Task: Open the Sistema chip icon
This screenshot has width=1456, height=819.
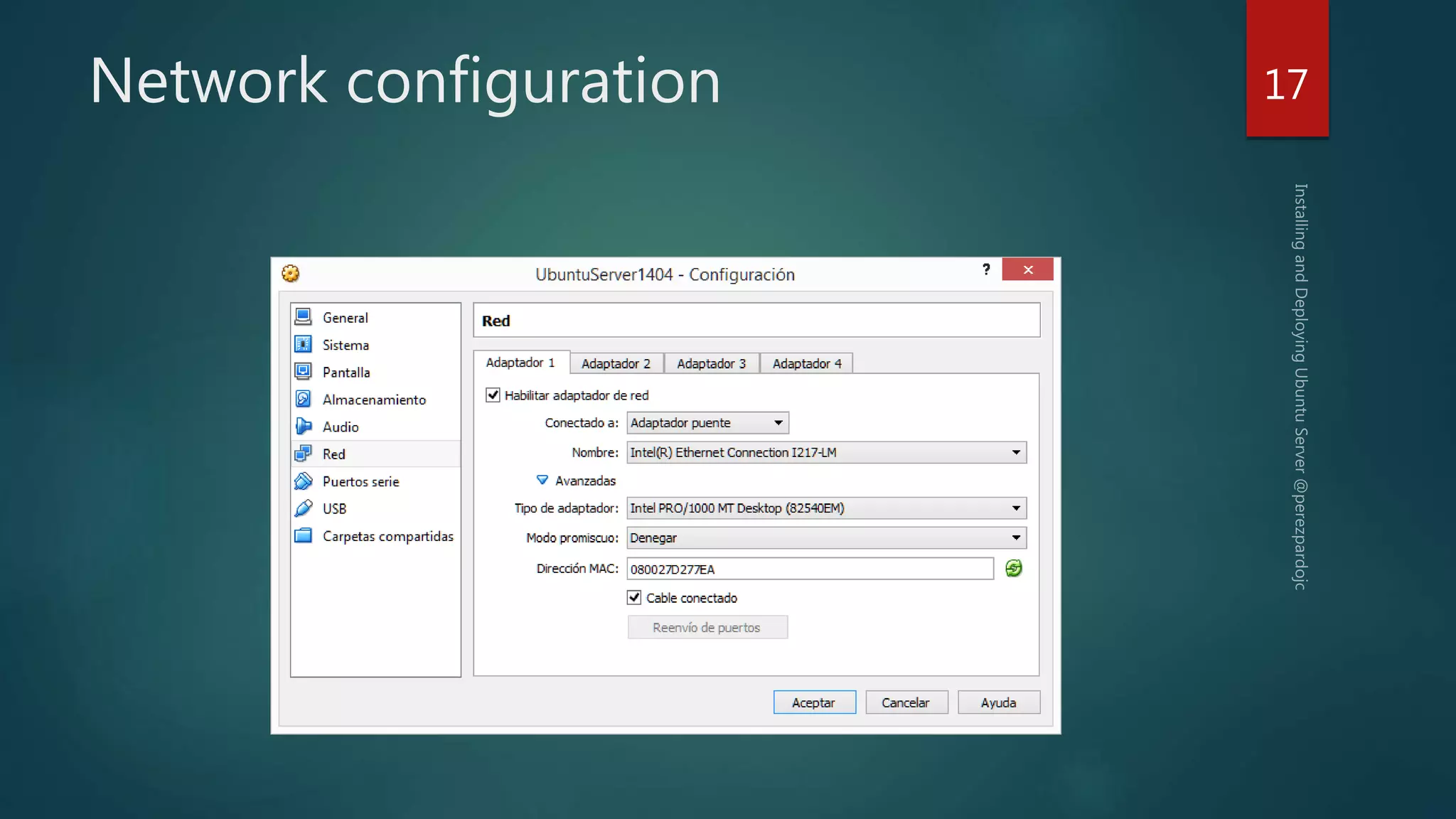Action: [x=304, y=344]
